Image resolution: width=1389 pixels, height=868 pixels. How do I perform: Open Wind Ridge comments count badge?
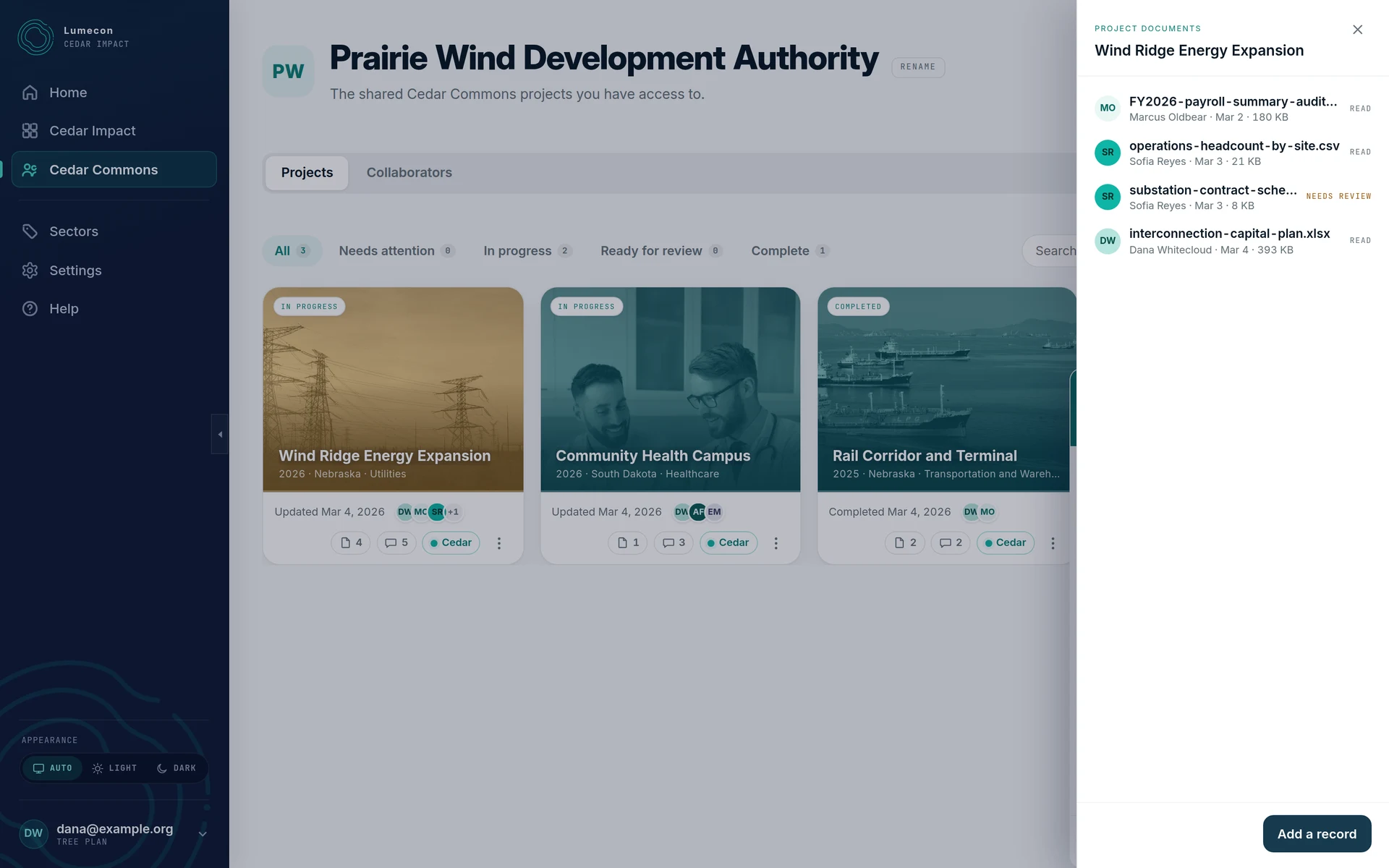[x=396, y=543]
